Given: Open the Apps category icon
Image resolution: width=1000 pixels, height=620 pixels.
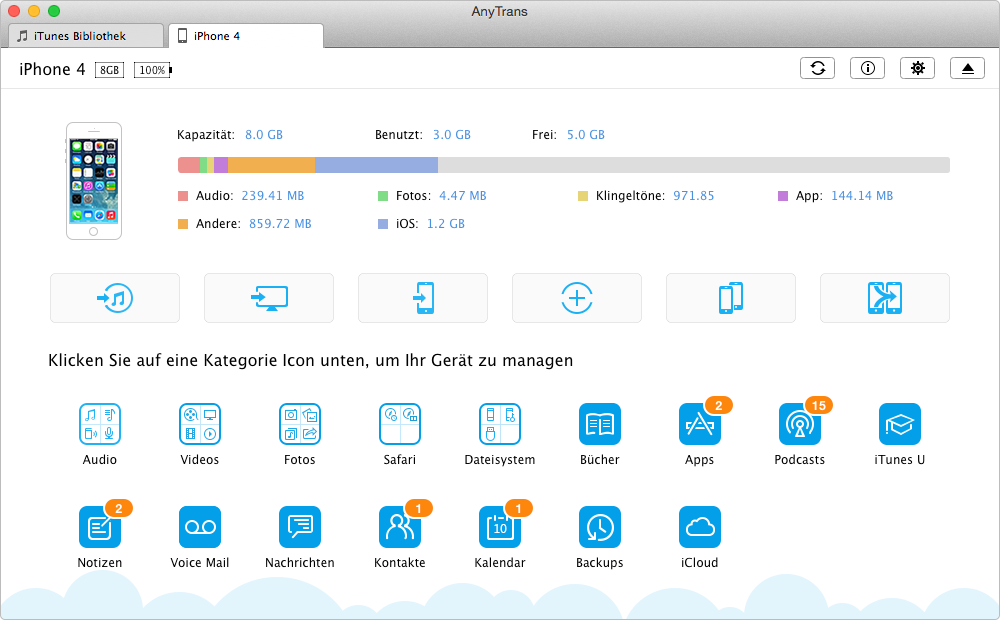Looking at the screenshot, I should pyautogui.click(x=700, y=424).
